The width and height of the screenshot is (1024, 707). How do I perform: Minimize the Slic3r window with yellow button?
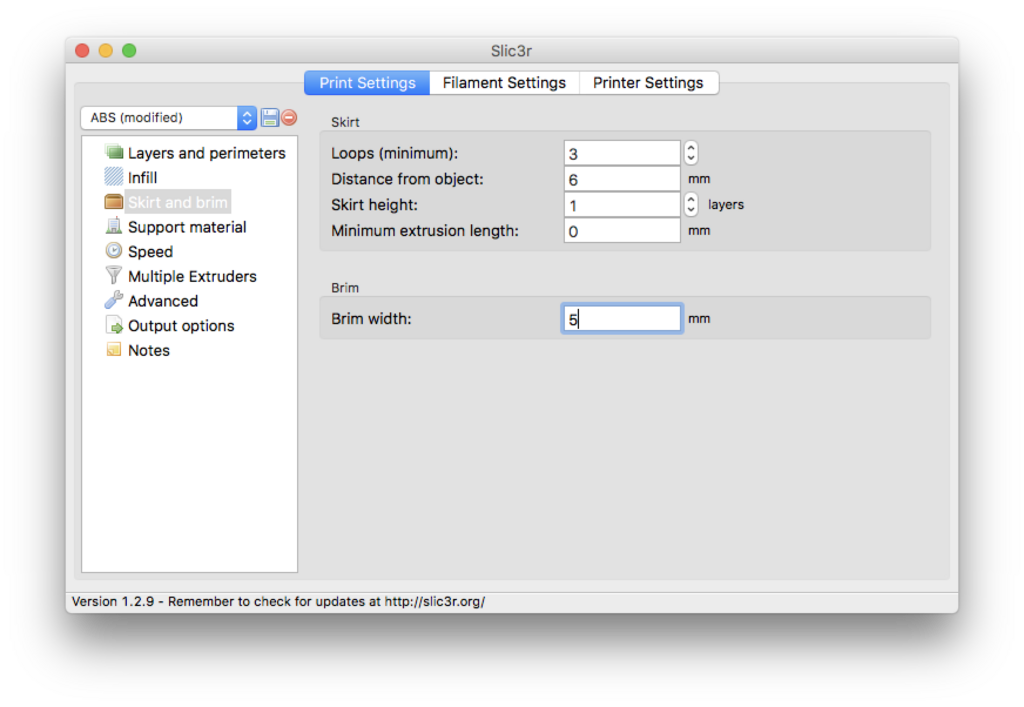[x=106, y=50]
